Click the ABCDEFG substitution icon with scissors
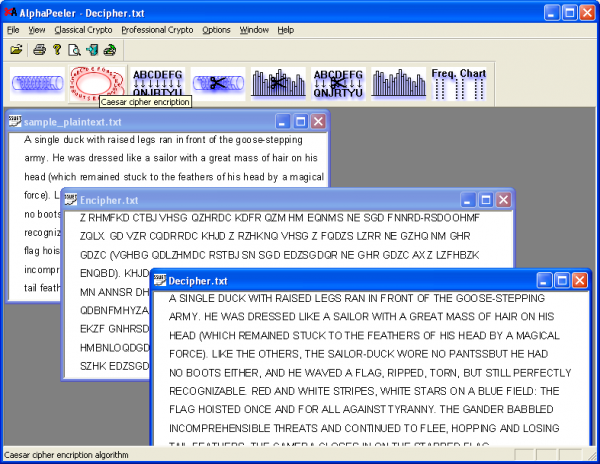Image resolution: width=600 pixels, height=464 pixels. (338, 83)
